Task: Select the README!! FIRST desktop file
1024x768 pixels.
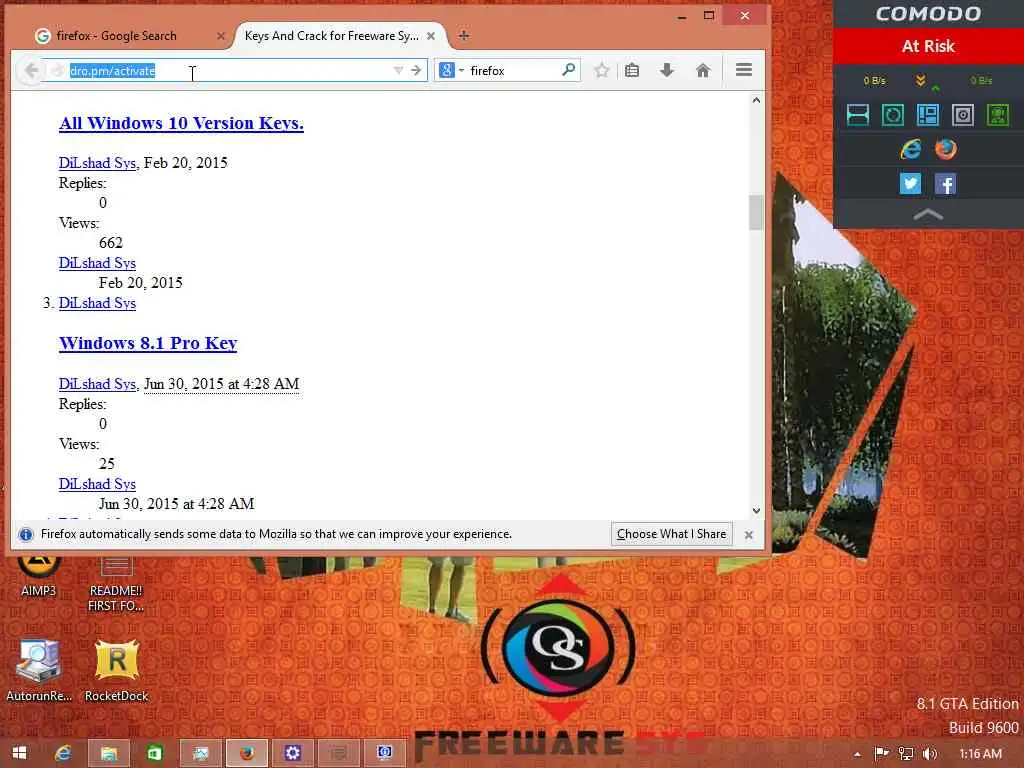Action: [116, 583]
